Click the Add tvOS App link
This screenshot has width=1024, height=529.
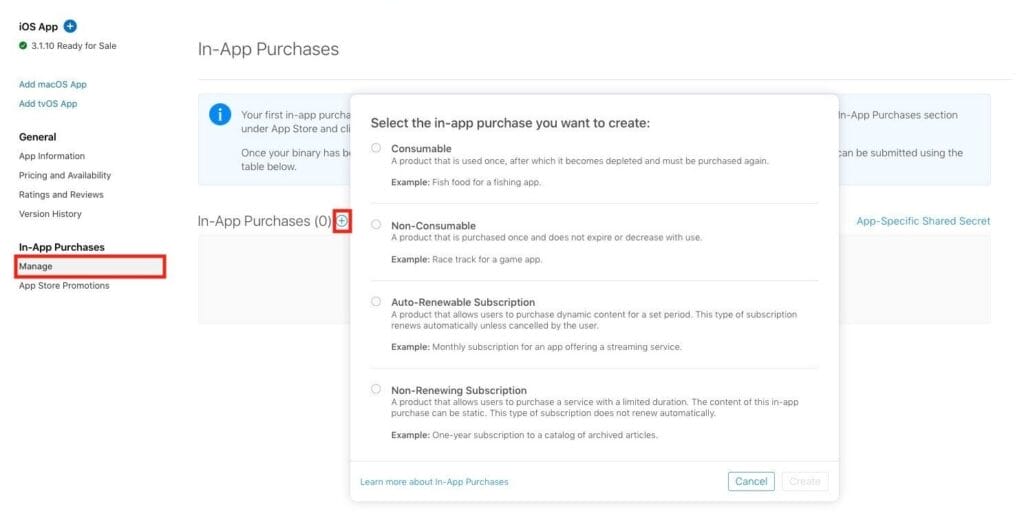(x=48, y=104)
